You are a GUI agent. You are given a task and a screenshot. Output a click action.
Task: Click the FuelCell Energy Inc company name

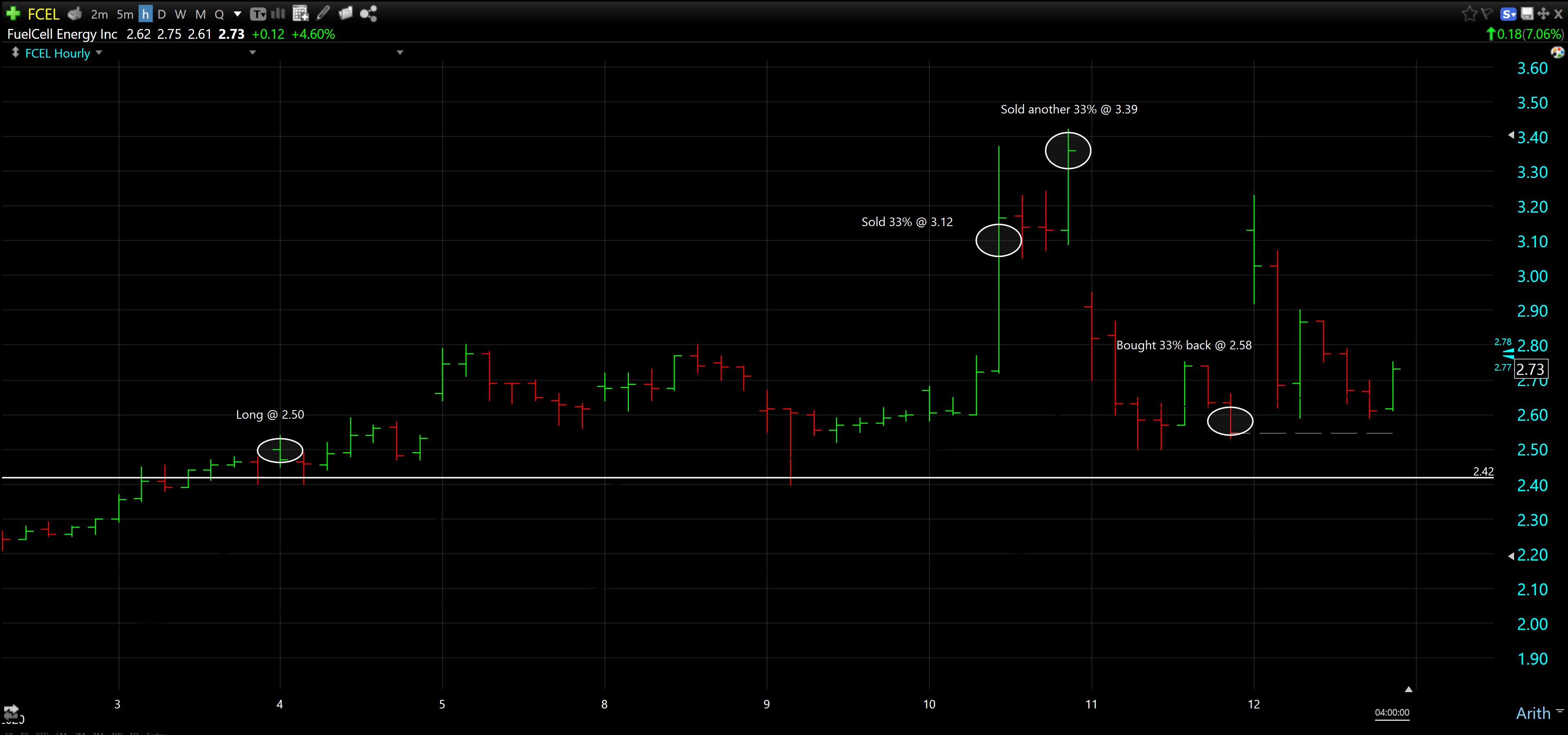pos(62,34)
